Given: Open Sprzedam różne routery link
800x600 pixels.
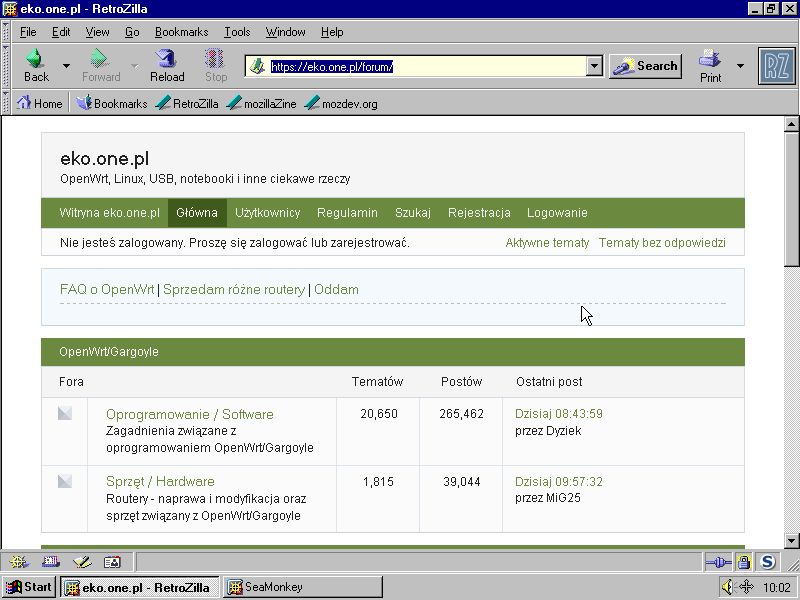Looking at the screenshot, I should coord(234,290).
